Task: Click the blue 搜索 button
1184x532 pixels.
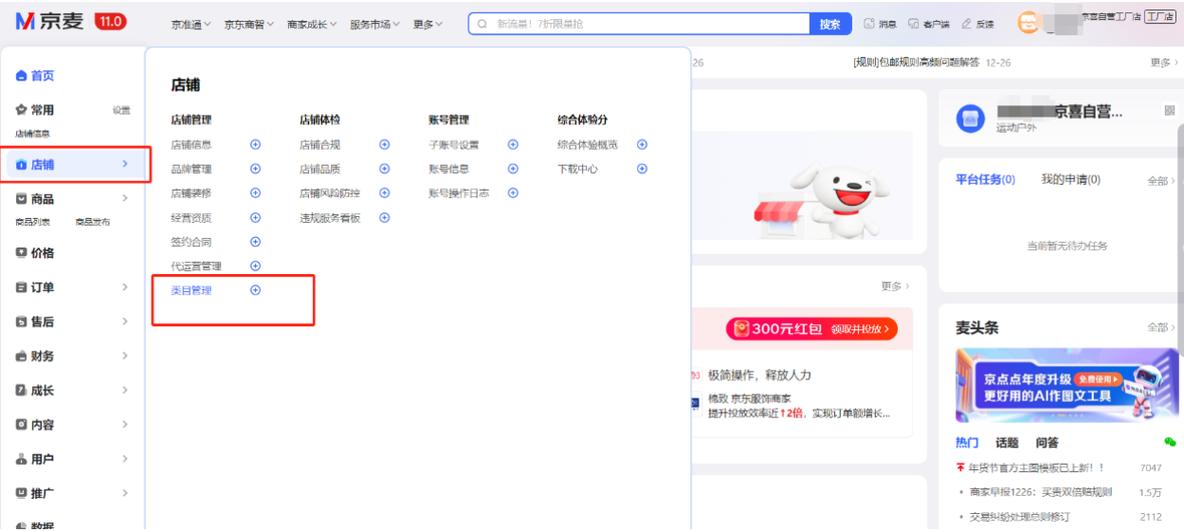Action: 830,24
